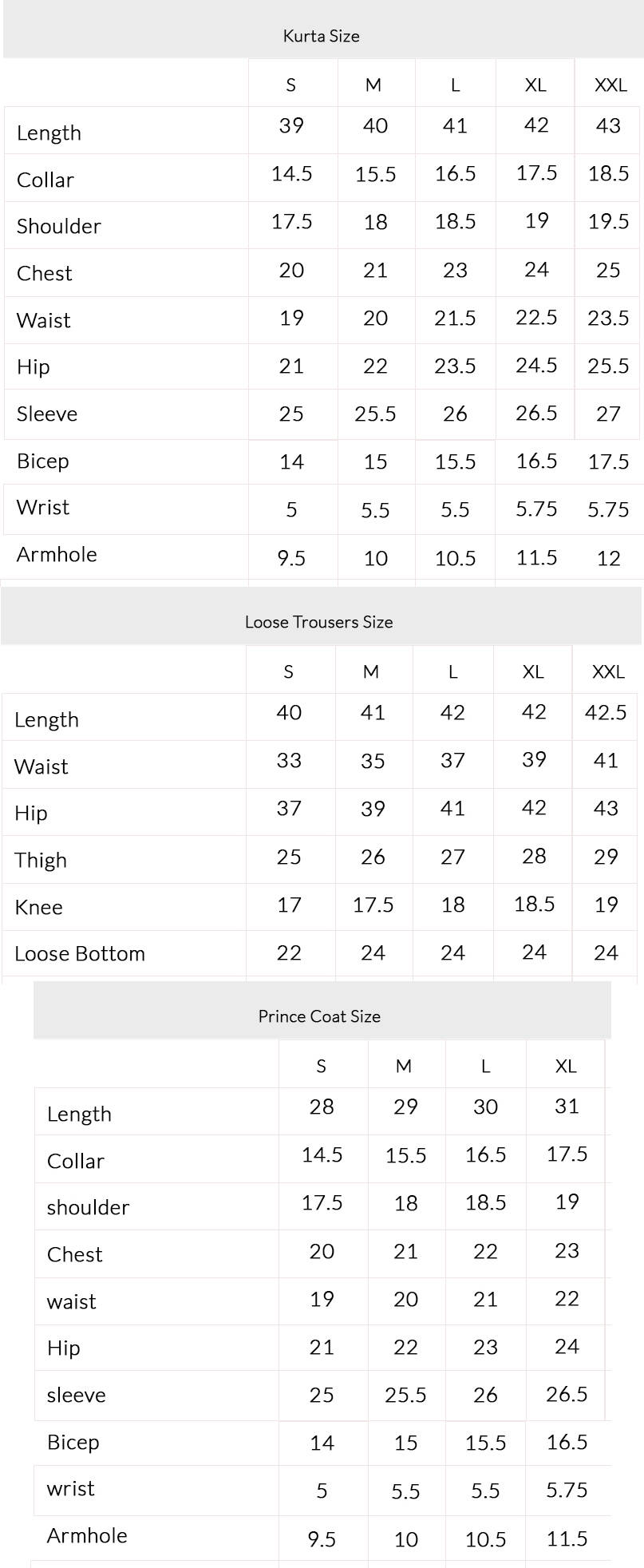
Task: Click Trousers Length value 42.5 for XXL
Action: pos(606,712)
